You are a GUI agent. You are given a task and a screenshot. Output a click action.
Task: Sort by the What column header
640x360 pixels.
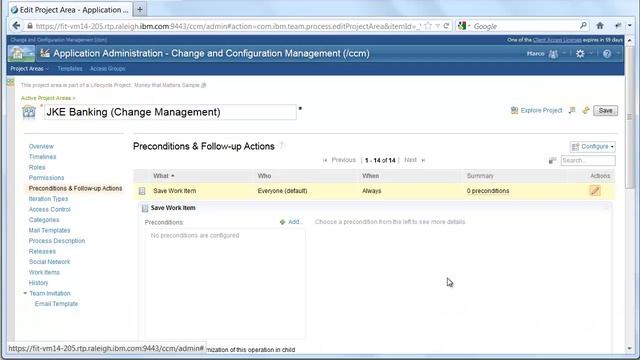click(x=164, y=176)
